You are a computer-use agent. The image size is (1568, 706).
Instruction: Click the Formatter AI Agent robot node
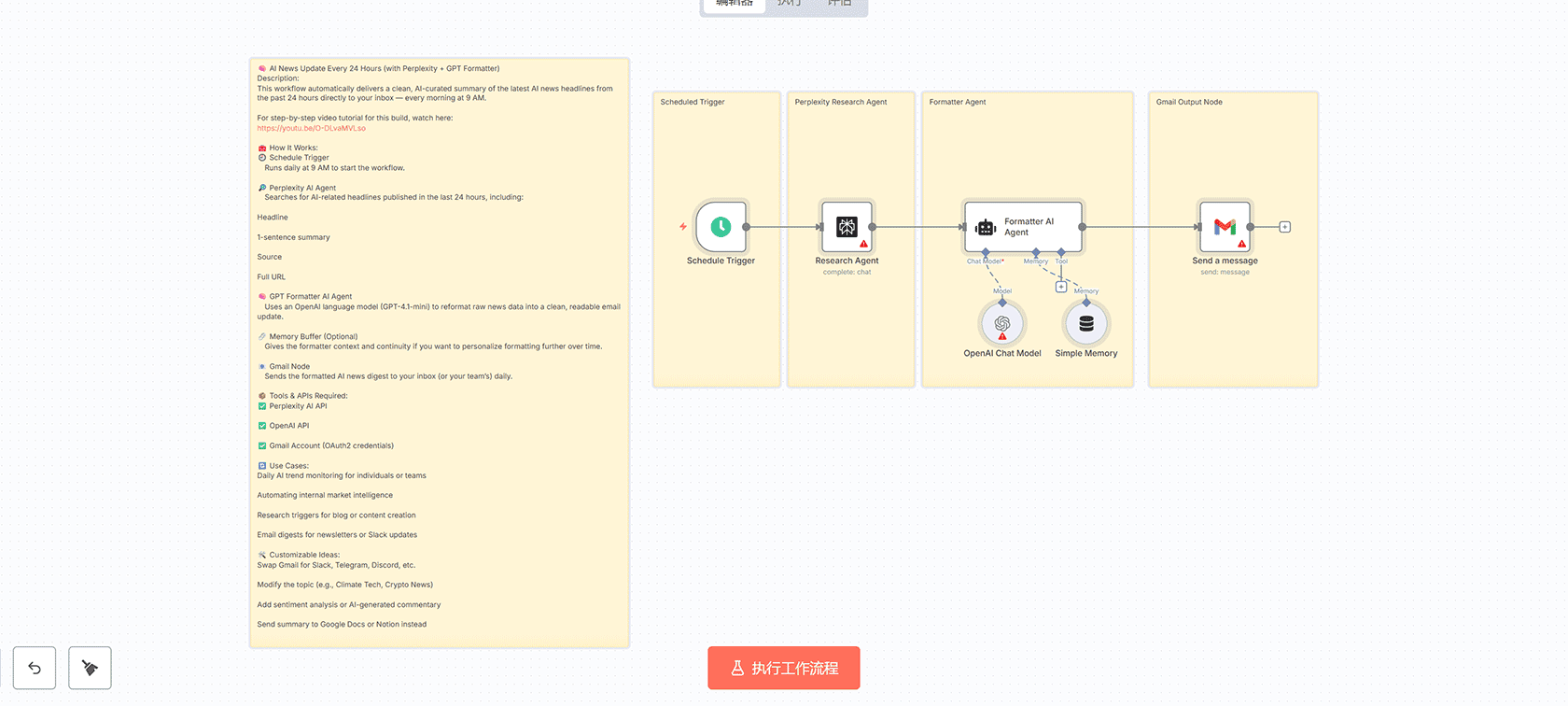(x=1023, y=227)
